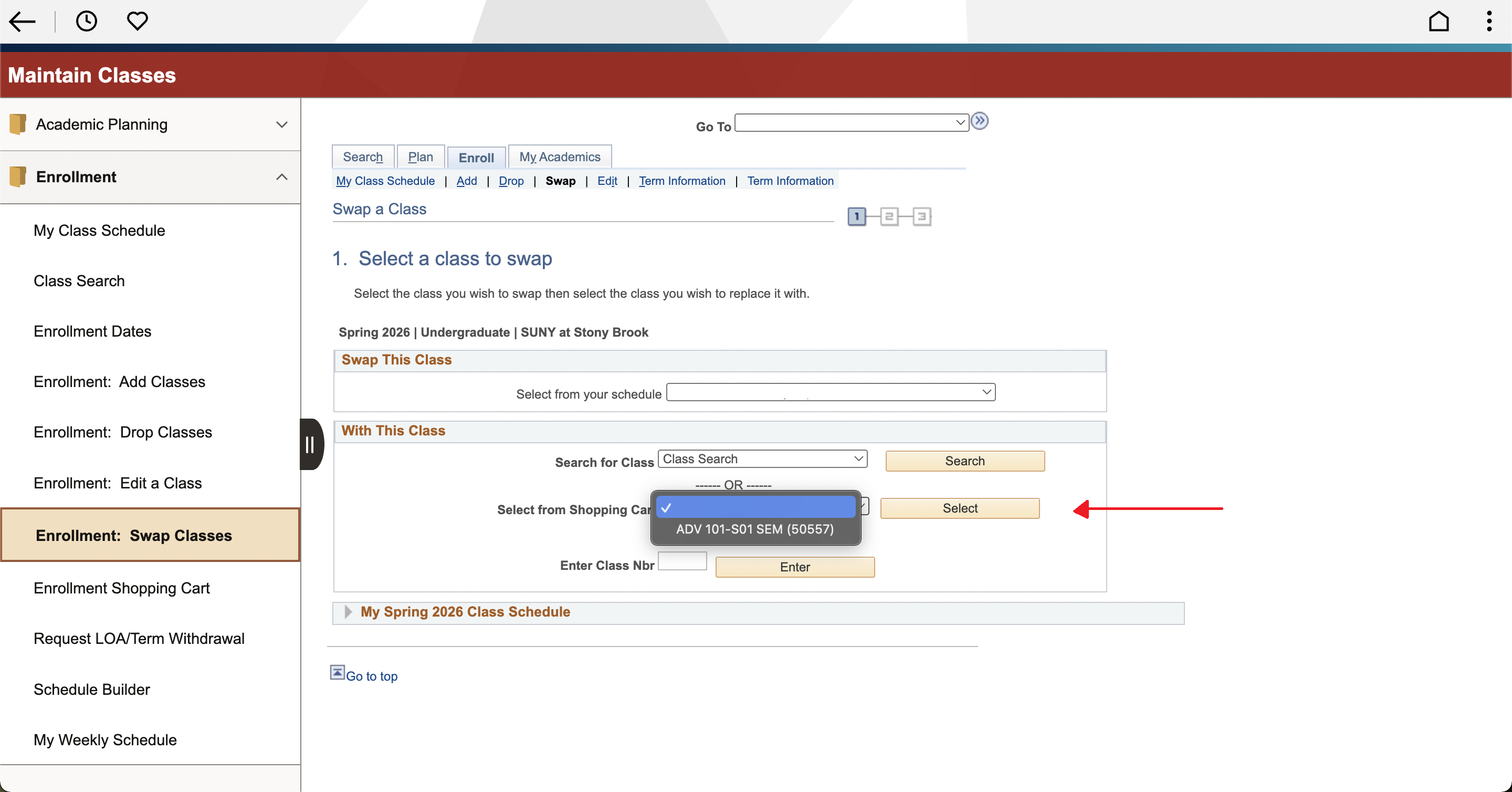Open the three-dot actions menu
This screenshot has height=792, width=1512.
[x=1489, y=21]
